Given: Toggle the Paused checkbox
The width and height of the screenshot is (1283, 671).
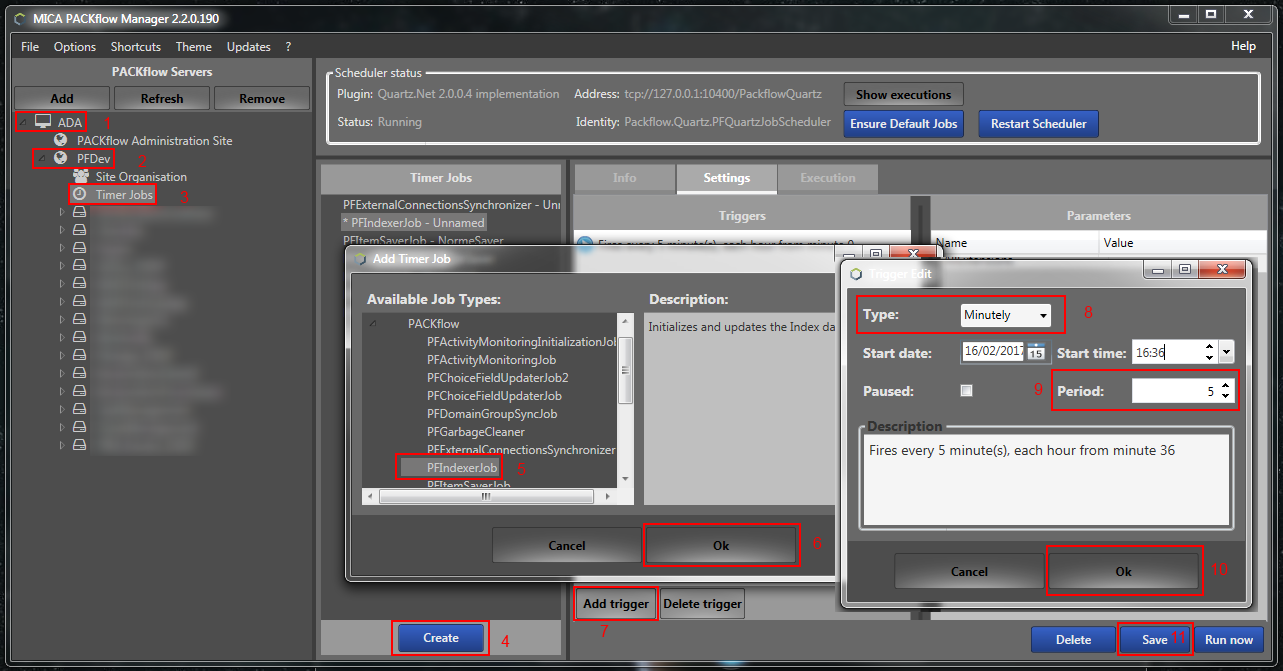Looking at the screenshot, I should click(966, 391).
